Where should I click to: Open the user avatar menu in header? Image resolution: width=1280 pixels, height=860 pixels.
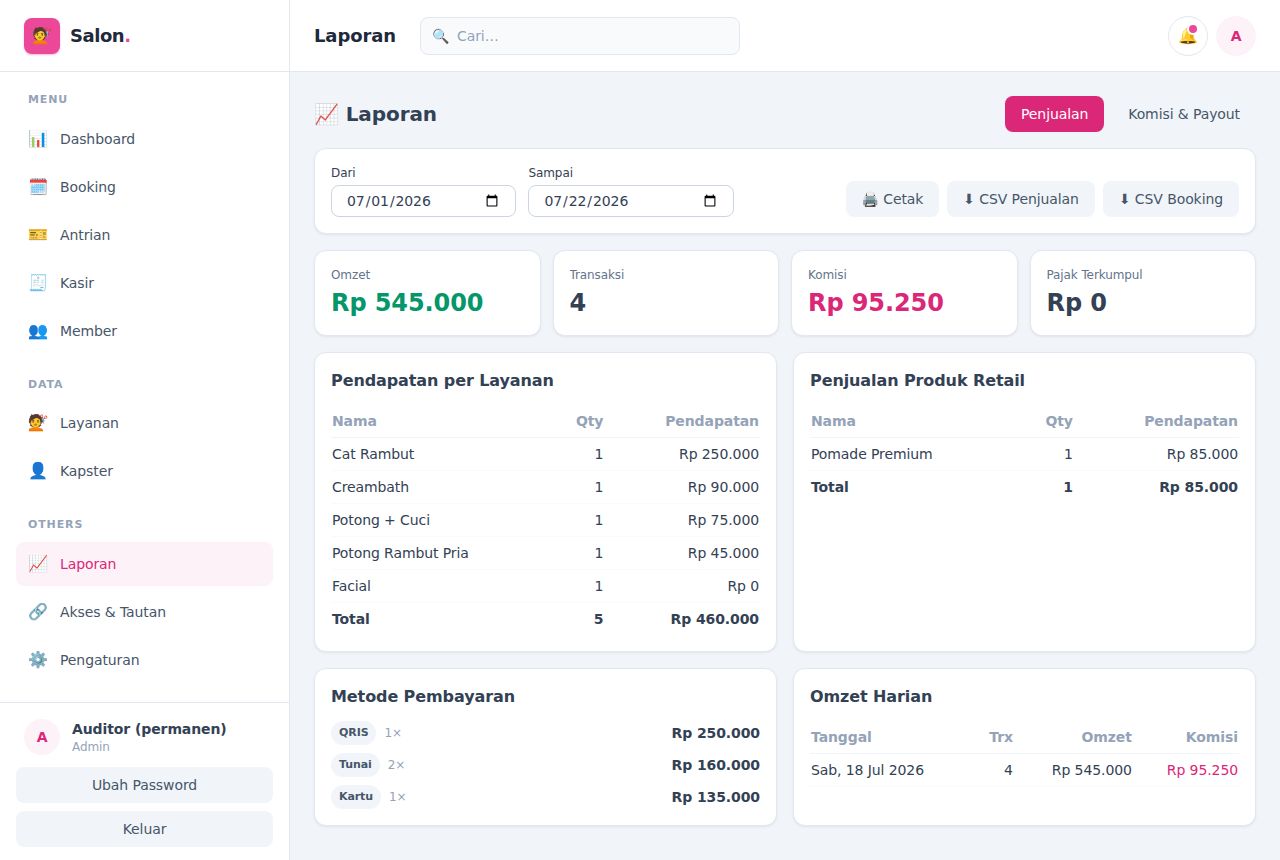coord(1236,36)
